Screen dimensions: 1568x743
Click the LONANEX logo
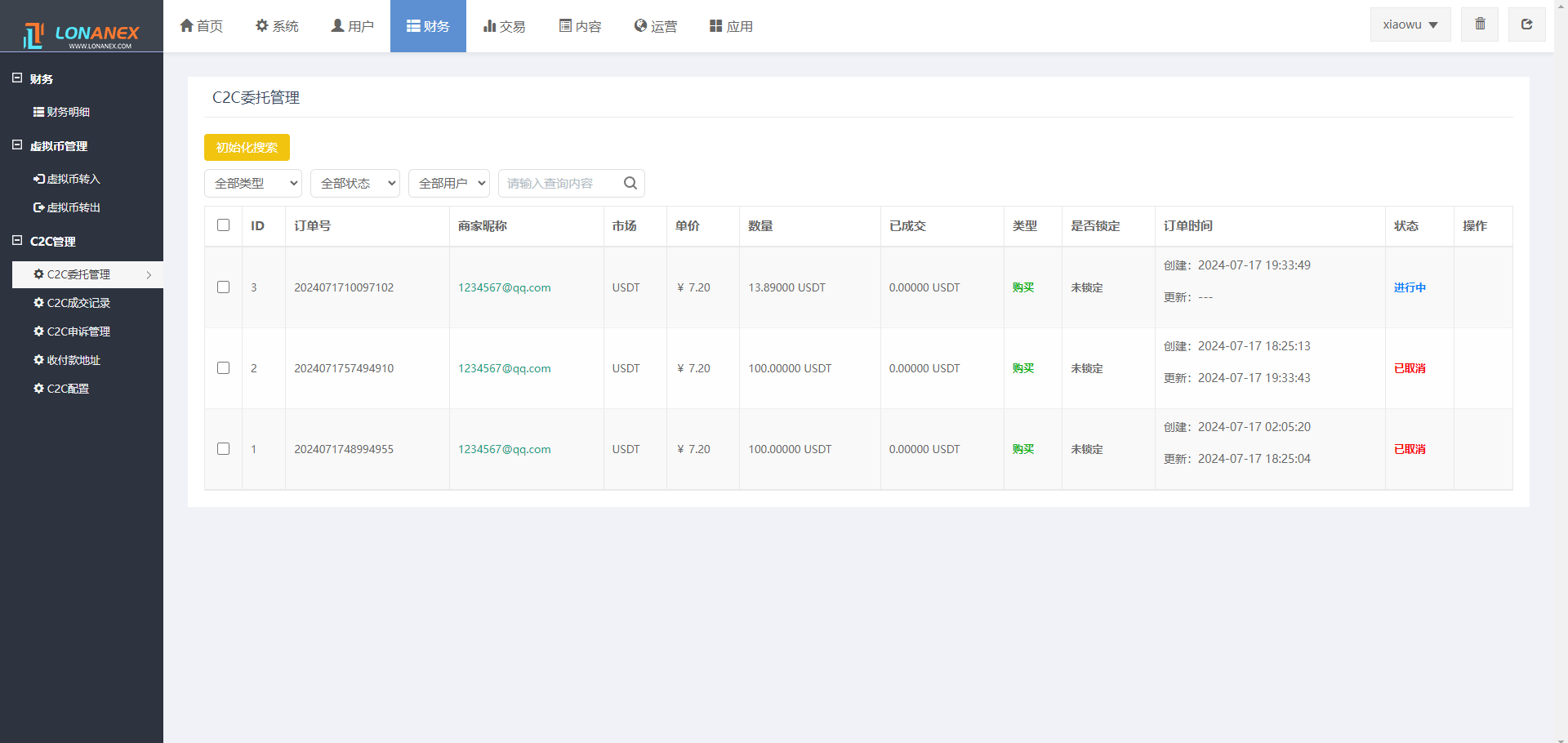click(x=82, y=34)
